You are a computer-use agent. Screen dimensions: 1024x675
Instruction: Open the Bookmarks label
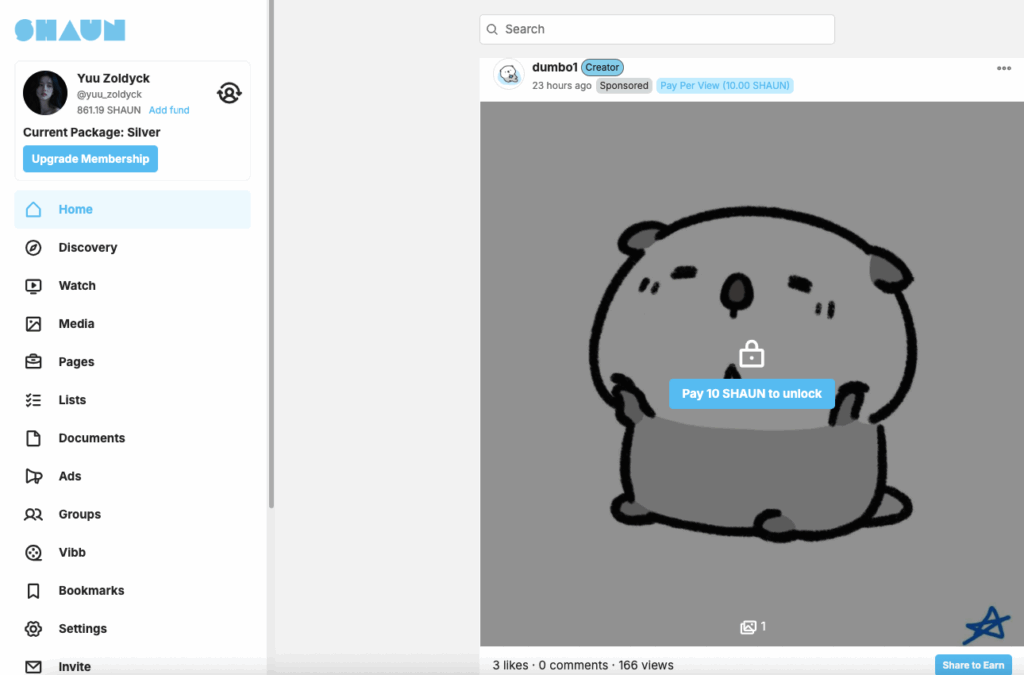[x=91, y=591]
